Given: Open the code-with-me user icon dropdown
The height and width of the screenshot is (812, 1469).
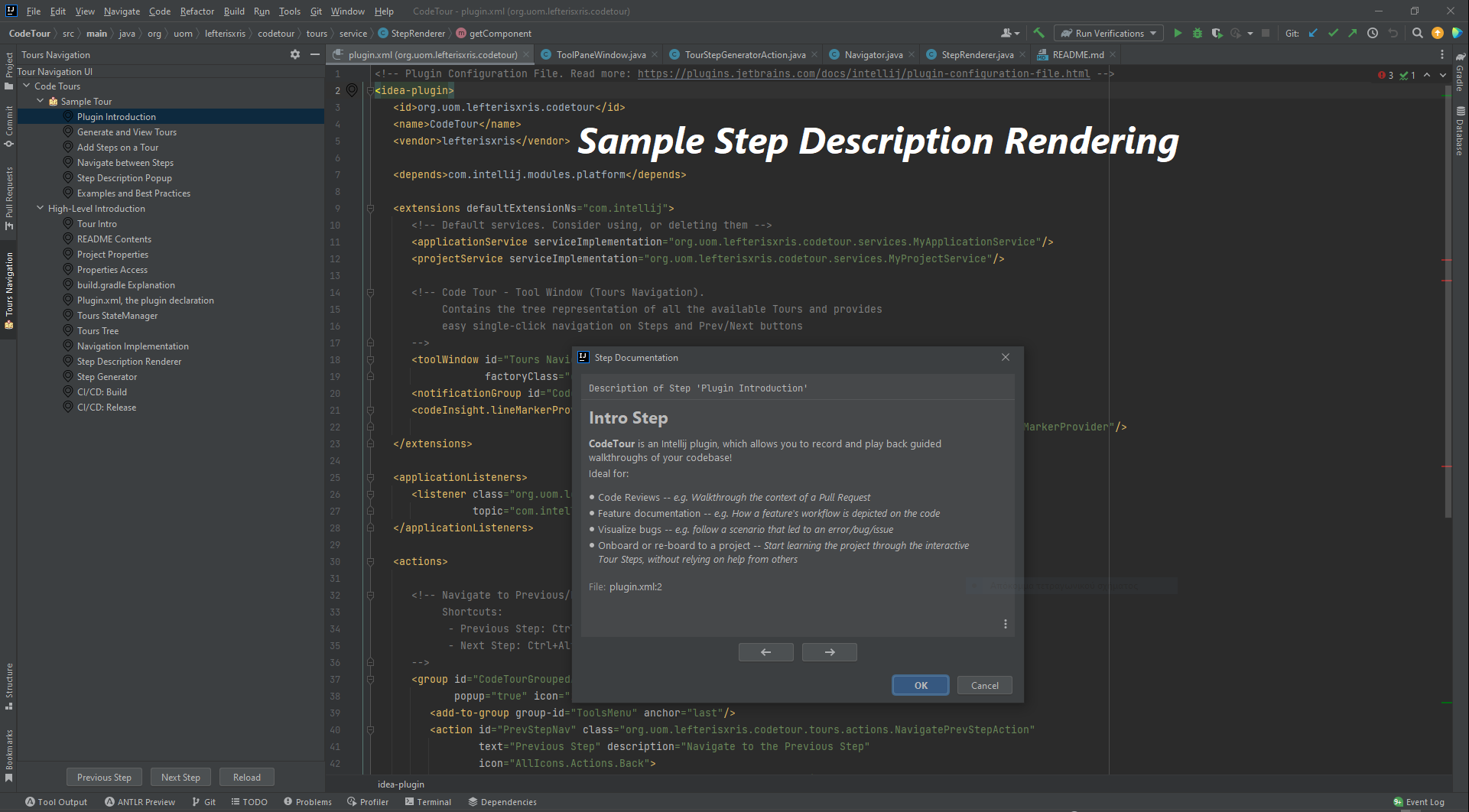Looking at the screenshot, I should coord(1010,33).
